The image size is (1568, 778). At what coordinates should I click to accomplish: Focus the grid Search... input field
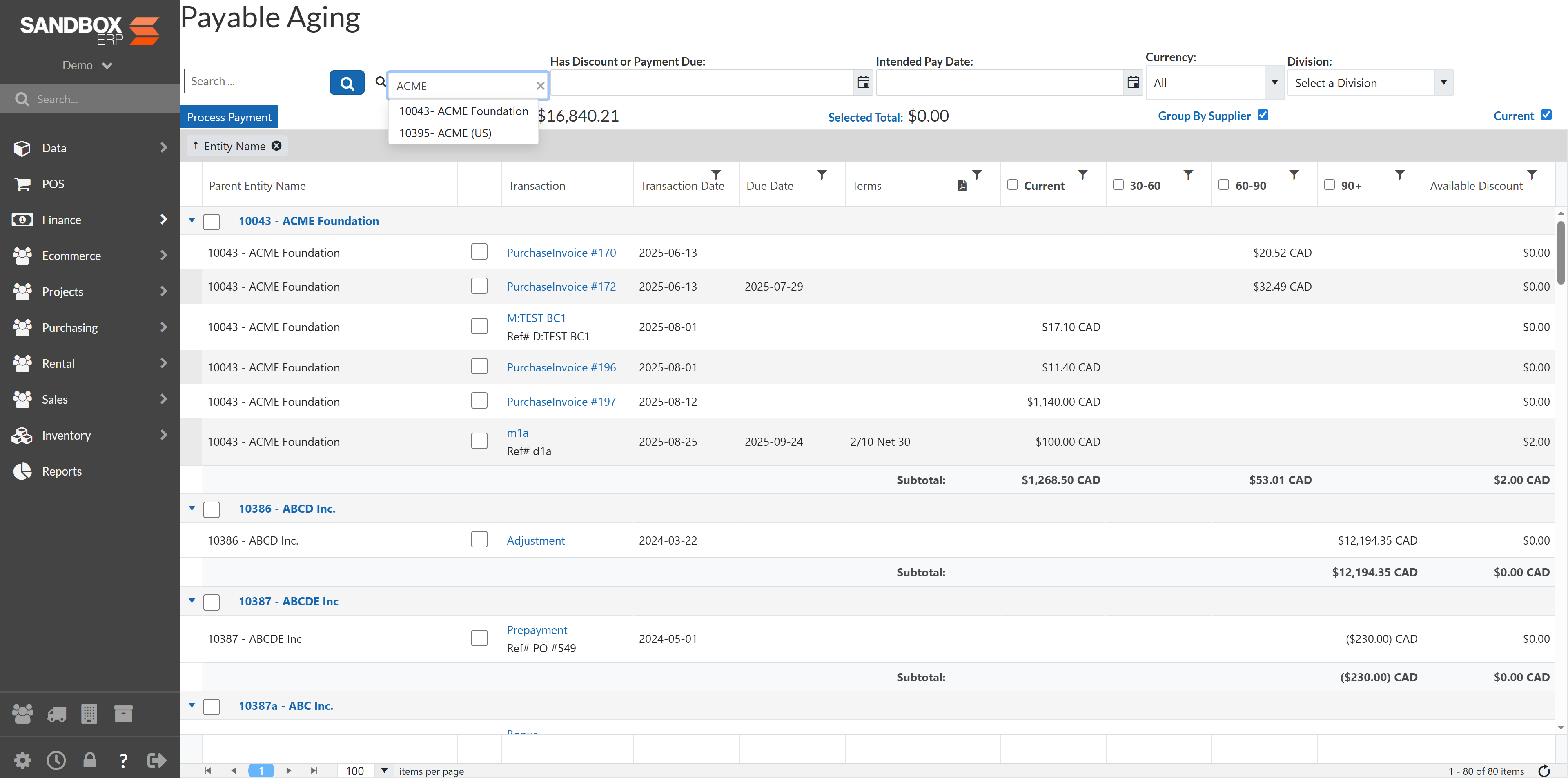(x=254, y=81)
